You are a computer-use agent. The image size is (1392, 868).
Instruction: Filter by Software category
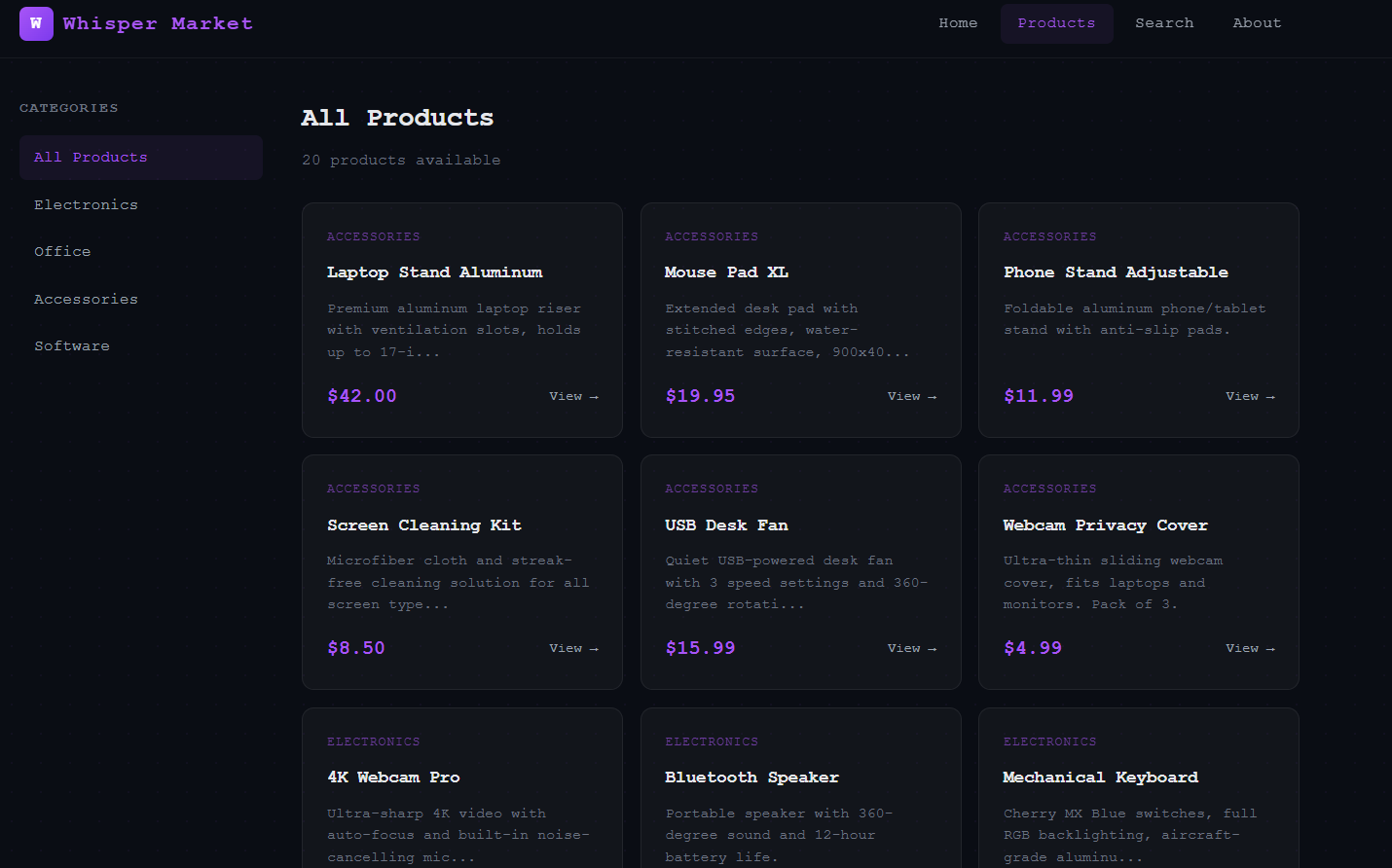click(141, 346)
